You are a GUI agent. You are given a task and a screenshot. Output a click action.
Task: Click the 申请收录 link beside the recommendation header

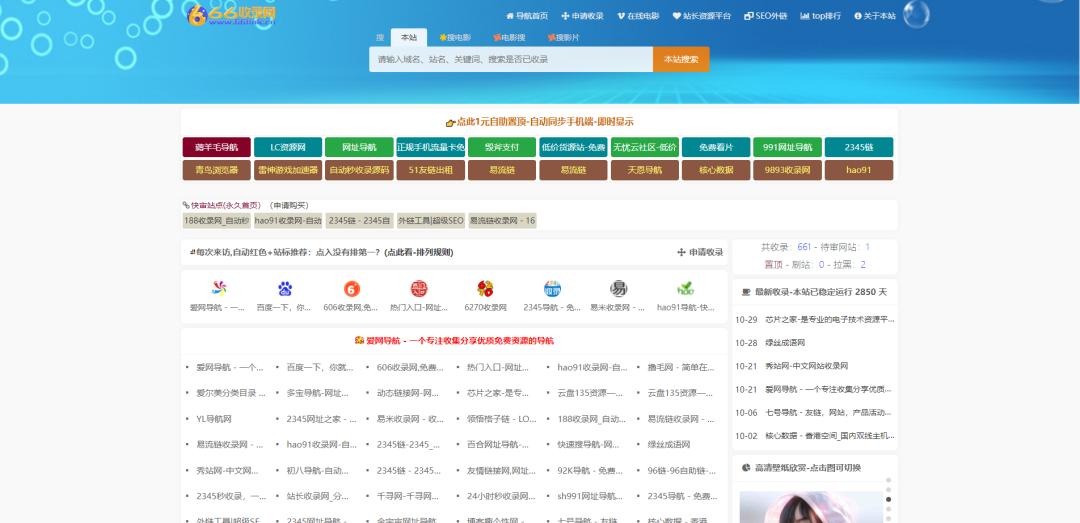(x=700, y=252)
